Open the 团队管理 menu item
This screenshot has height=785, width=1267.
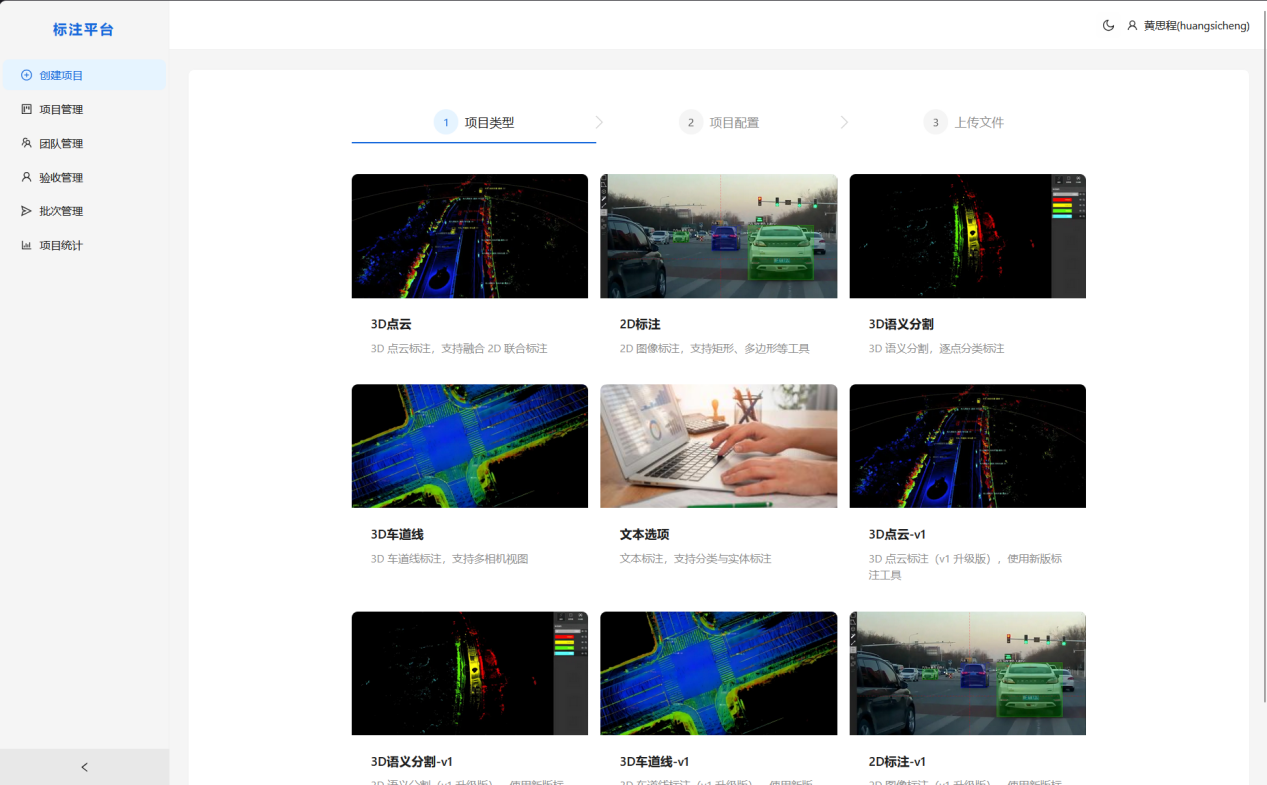(x=84, y=143)
